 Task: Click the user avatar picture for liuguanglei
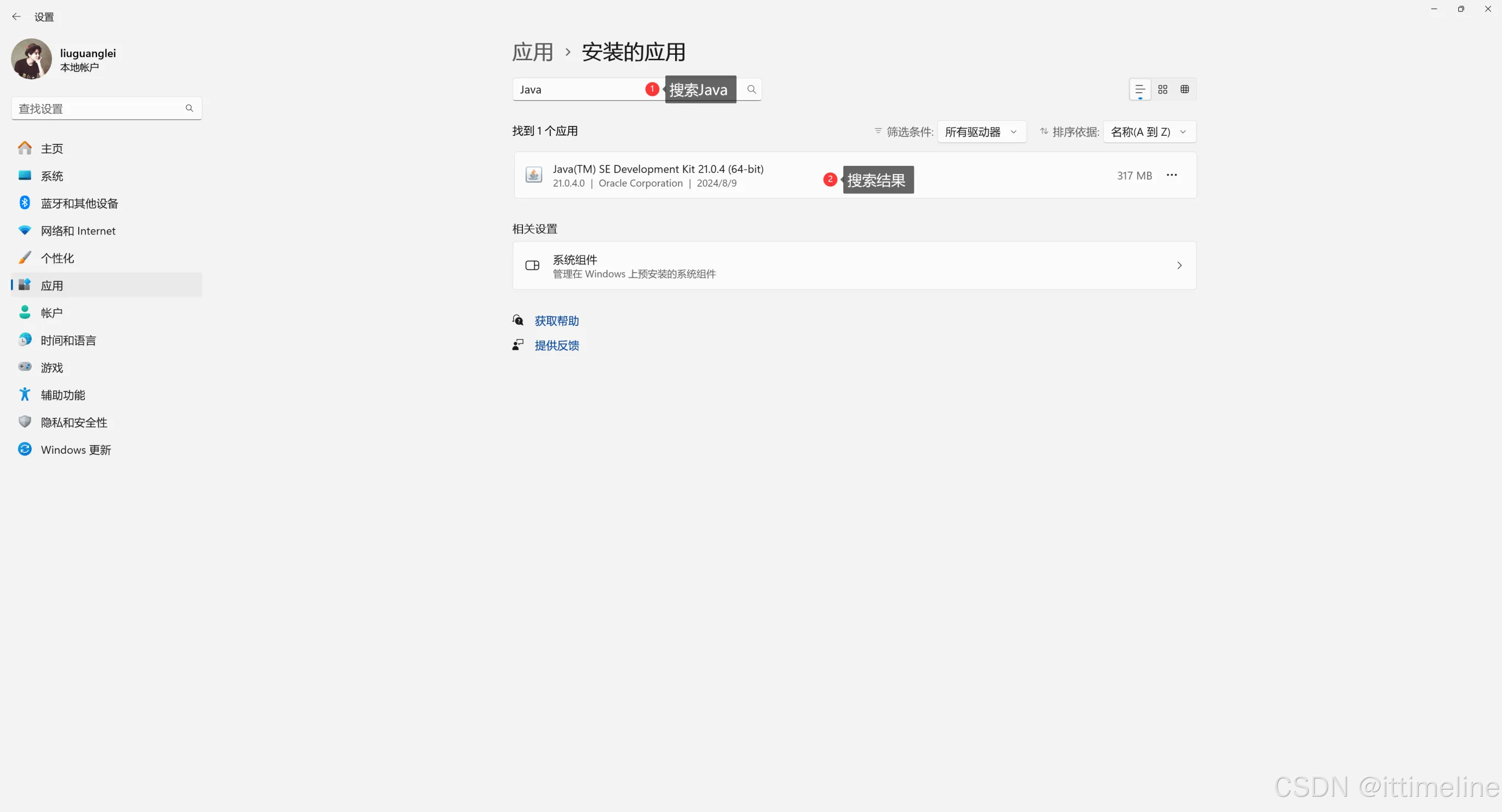(32, 59)
